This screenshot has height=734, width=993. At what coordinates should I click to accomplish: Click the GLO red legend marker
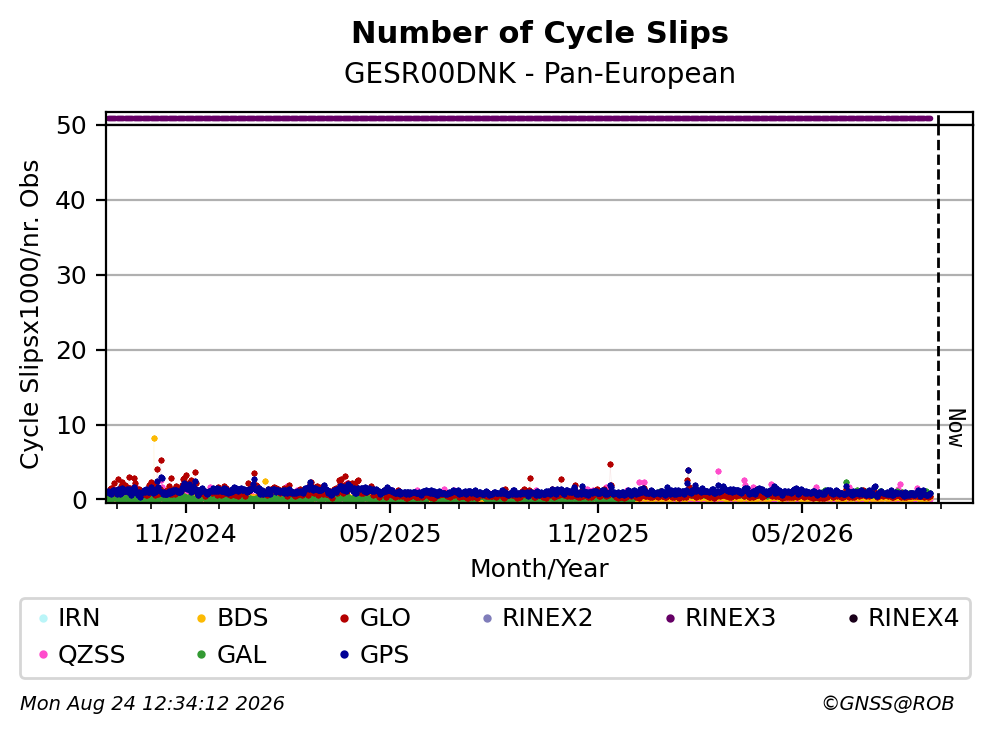345,618
